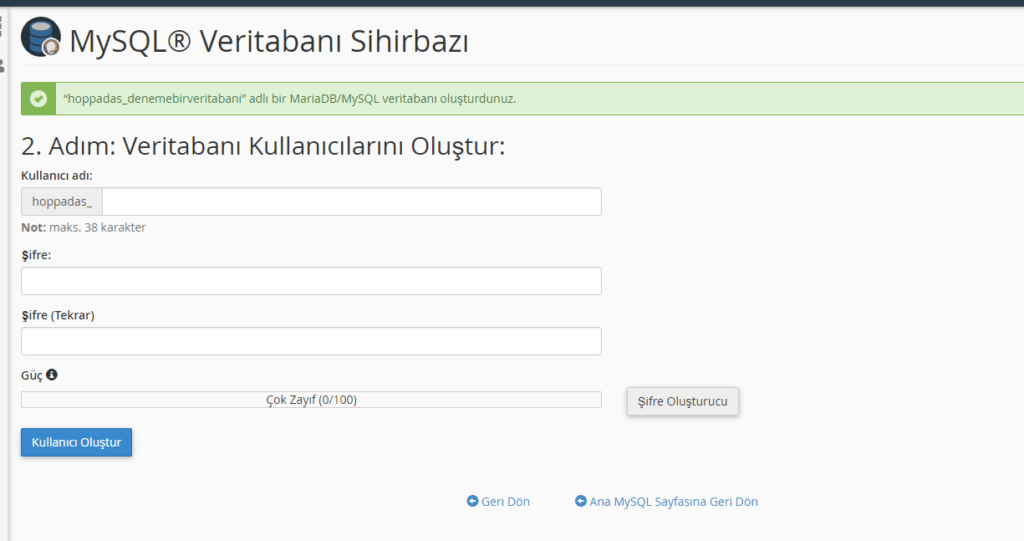Viewport: 1024px width, 541px height.
Task: Click the green success checkmark icon
Action: pyautogui.click(x=39, y=99)
